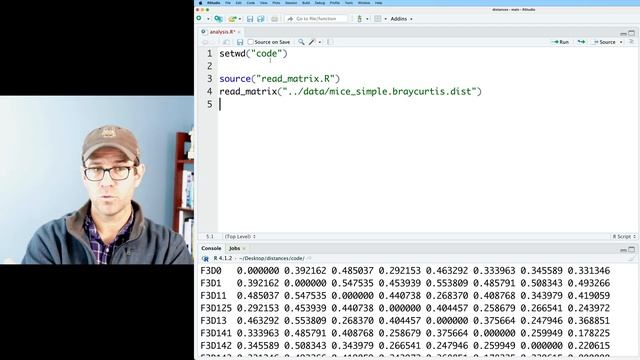The image size is (640, 360).
Task: Run the current line with Run button
Action: 560,42
